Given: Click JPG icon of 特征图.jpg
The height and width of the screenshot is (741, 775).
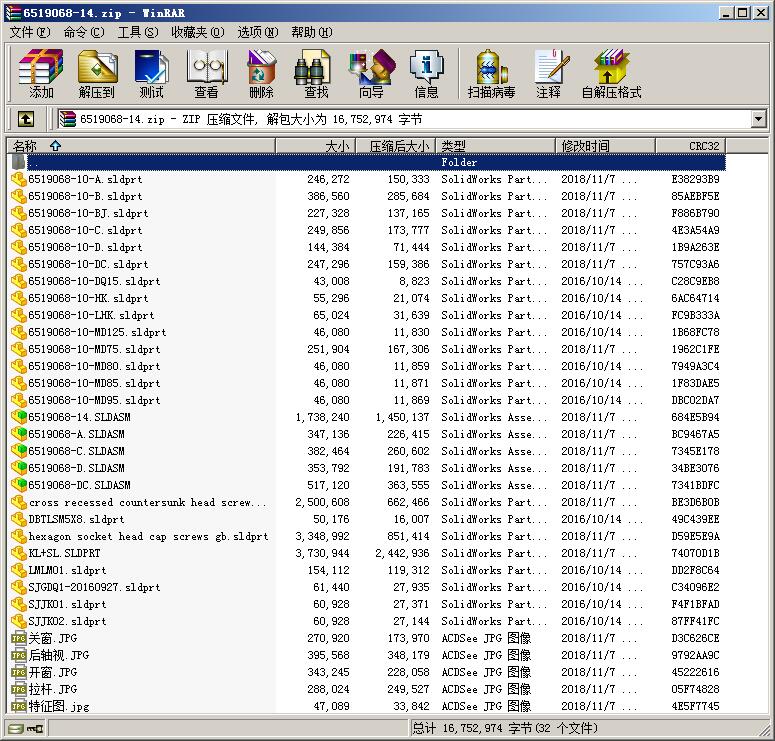Looking at the screenshot, I should pyautogui.click(x=19, y=706).
